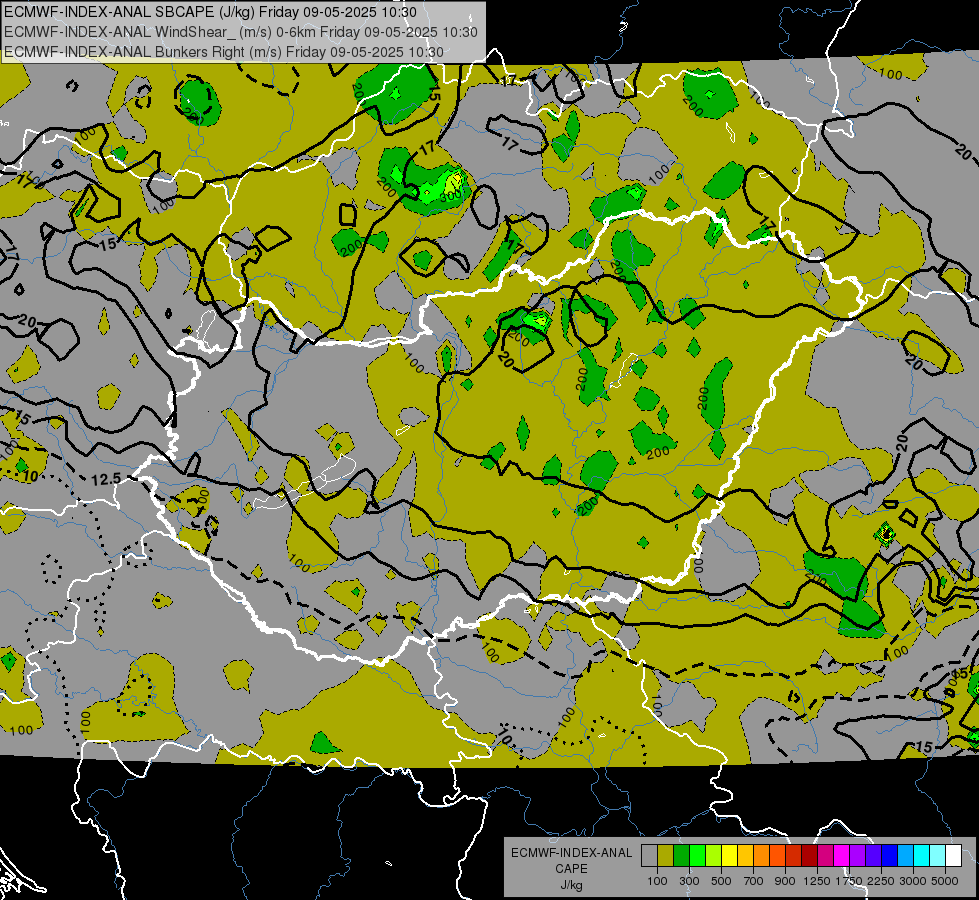Select the pure blue legend swatch
The image size is (979, 900).
[890, 856]
